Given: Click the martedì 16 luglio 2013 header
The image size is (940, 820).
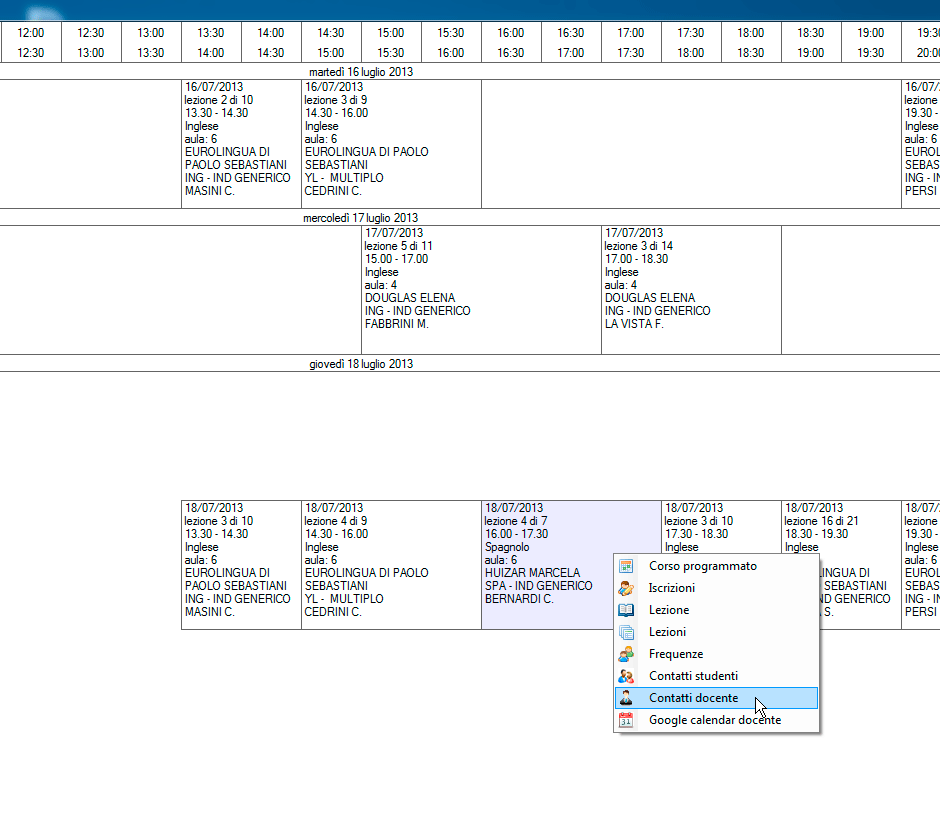Looking at the screenshot, I should click(x=361, y=72).
